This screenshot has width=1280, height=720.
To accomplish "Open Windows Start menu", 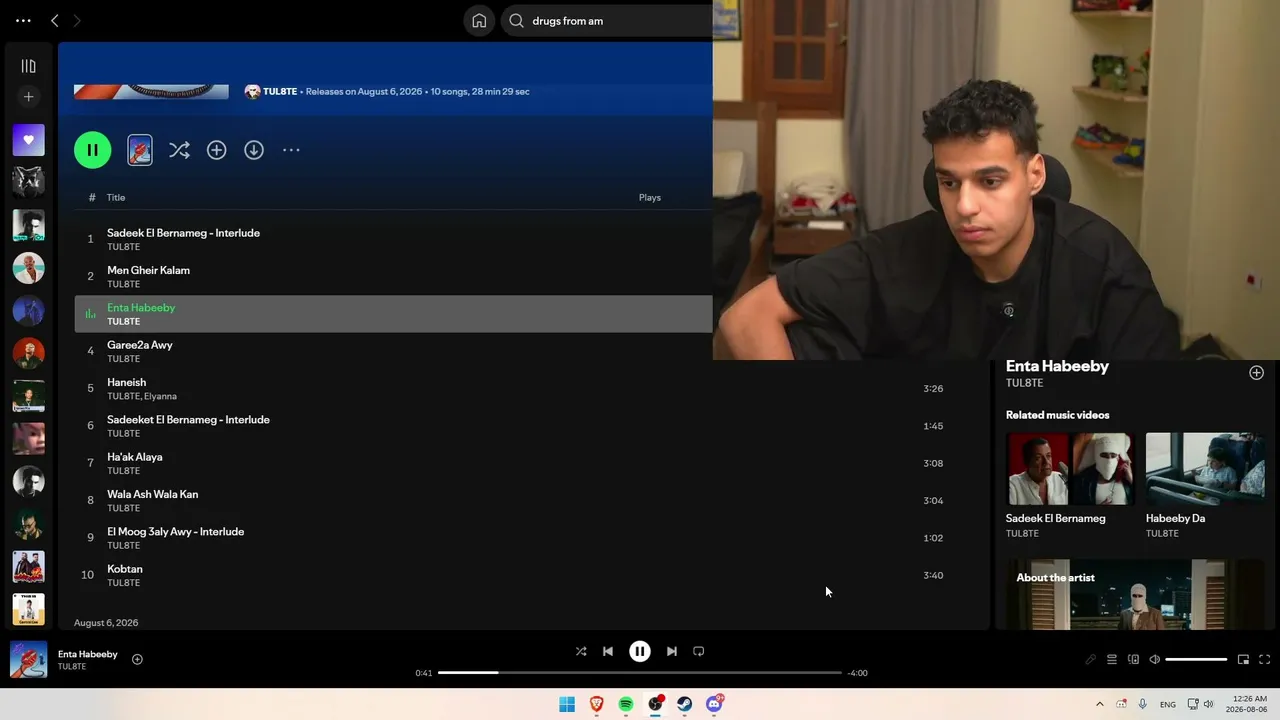I will pyautogui.click(x=567, y=704).
